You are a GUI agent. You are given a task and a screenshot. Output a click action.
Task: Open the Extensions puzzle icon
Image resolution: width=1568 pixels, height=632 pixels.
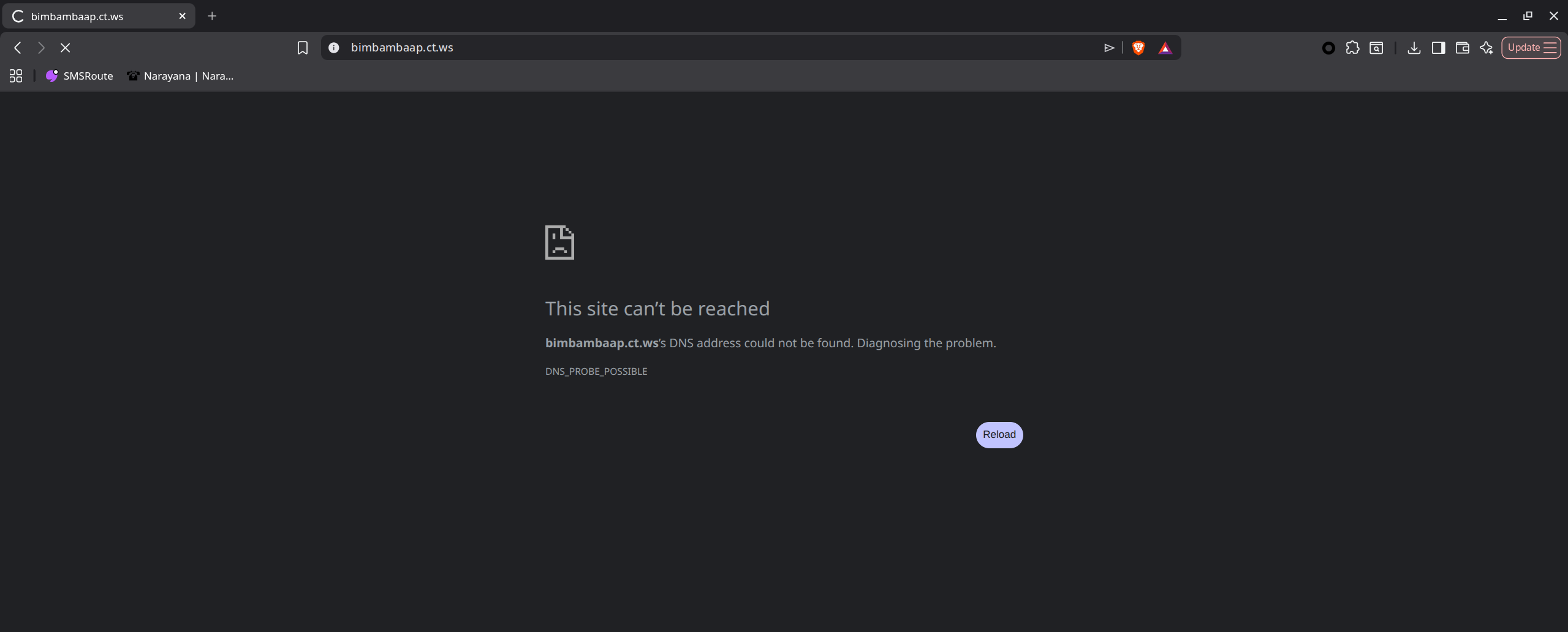point(1352,48)
